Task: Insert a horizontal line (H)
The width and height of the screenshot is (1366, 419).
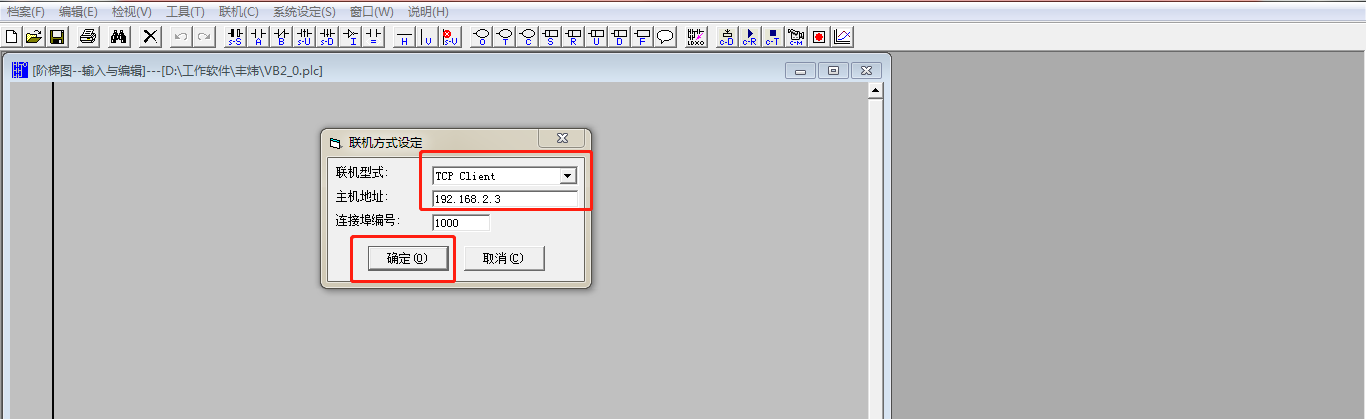Action: 404,37
